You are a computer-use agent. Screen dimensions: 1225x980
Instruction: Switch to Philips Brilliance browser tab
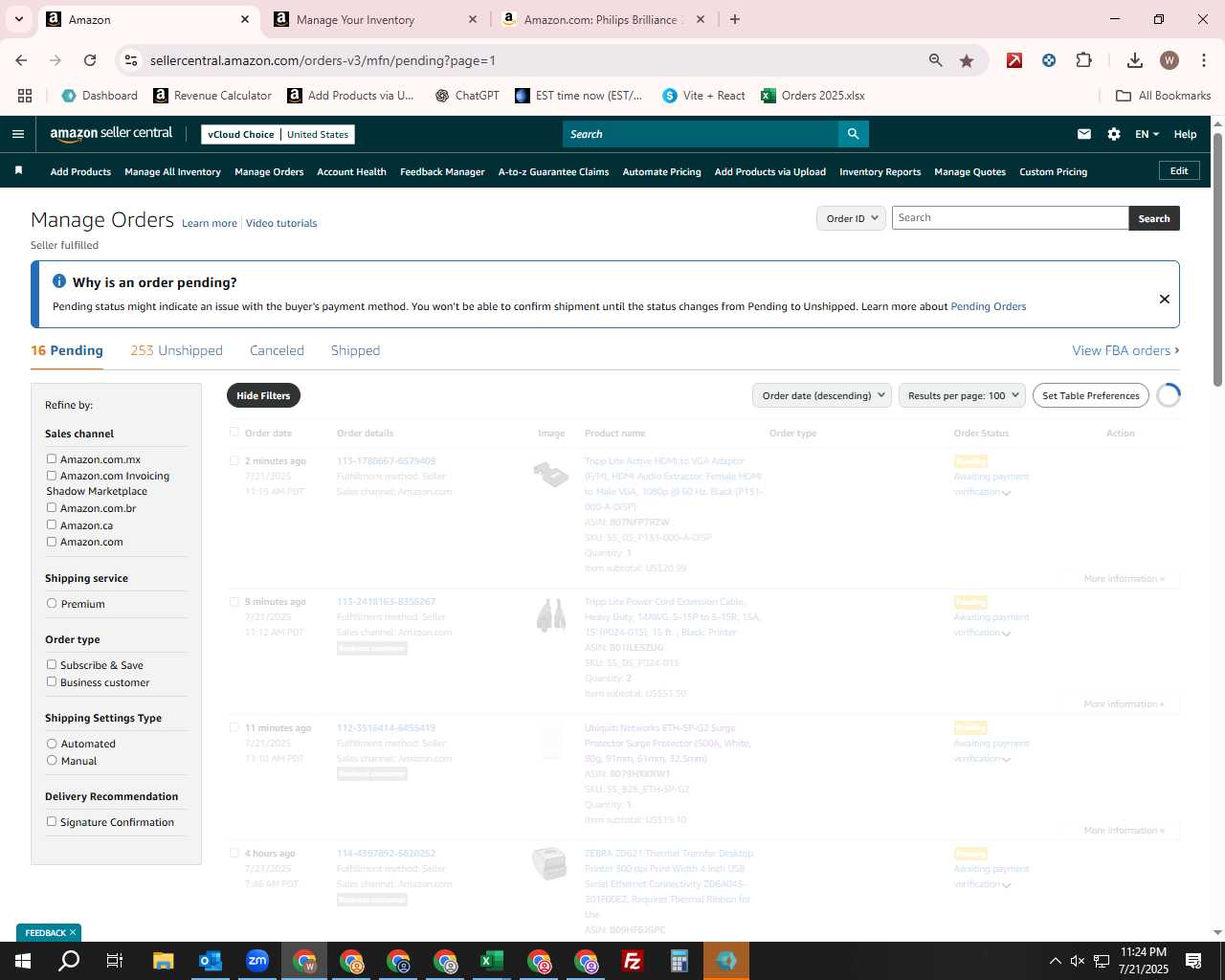(603, 19)
